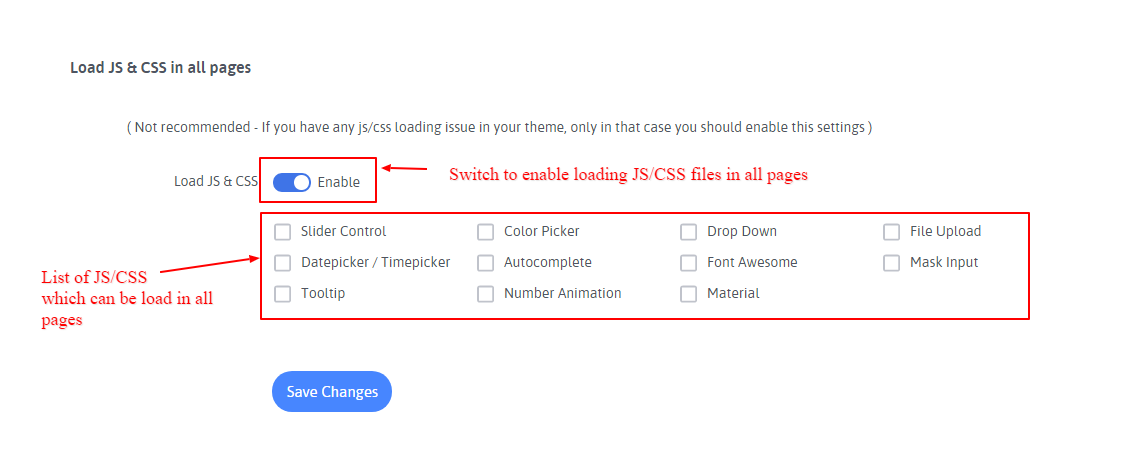Tick the Drop Down checkbox
Image resolution: width=1143 pixels, height=452 pixels.
[689, 232]
